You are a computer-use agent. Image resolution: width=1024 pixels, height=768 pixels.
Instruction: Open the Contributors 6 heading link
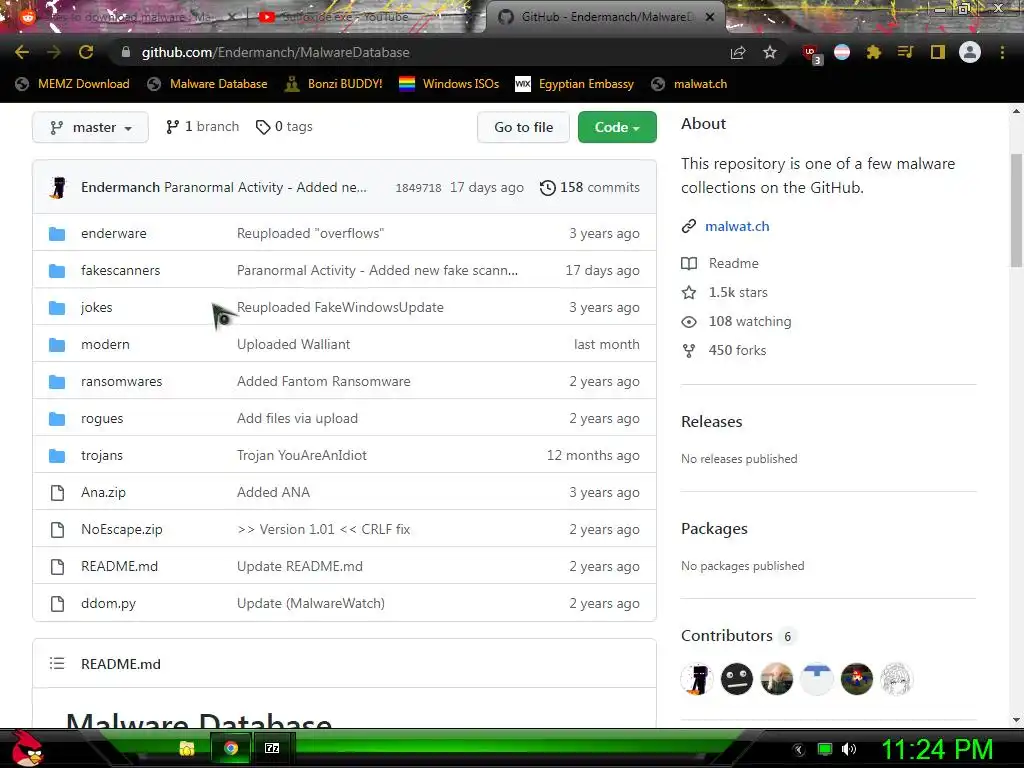coord(738,635)
